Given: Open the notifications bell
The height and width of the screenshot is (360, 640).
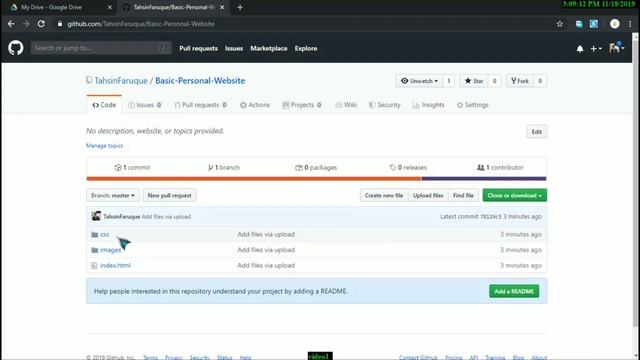Looking at the screenshot, I should click(x=580, y=49).
